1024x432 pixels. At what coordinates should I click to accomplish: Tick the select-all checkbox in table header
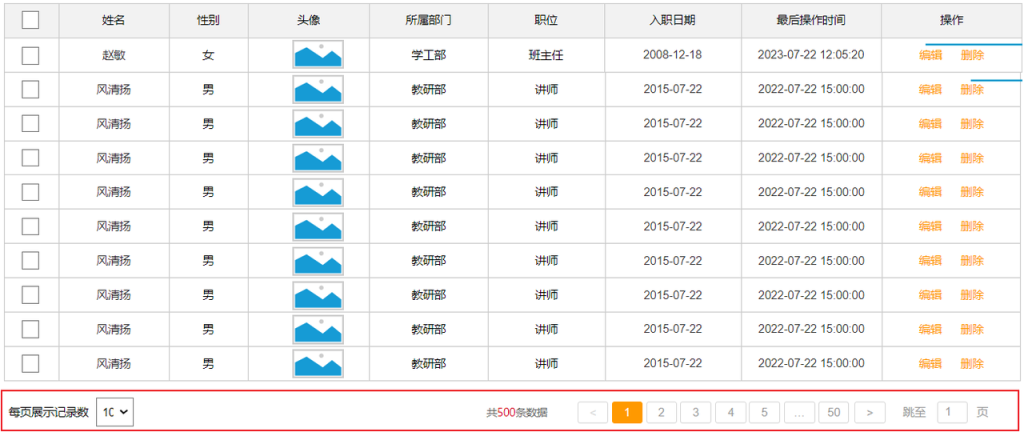pos(30,20)
